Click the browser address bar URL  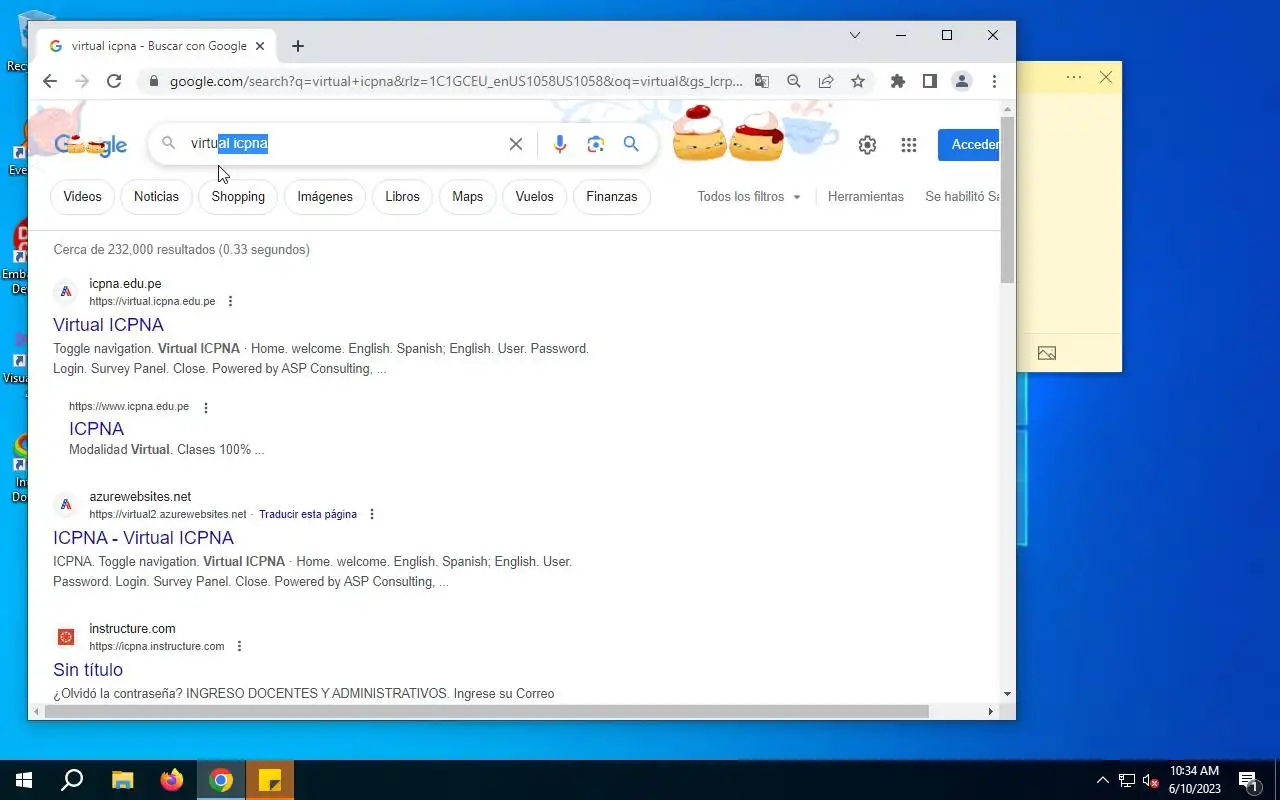456,81
